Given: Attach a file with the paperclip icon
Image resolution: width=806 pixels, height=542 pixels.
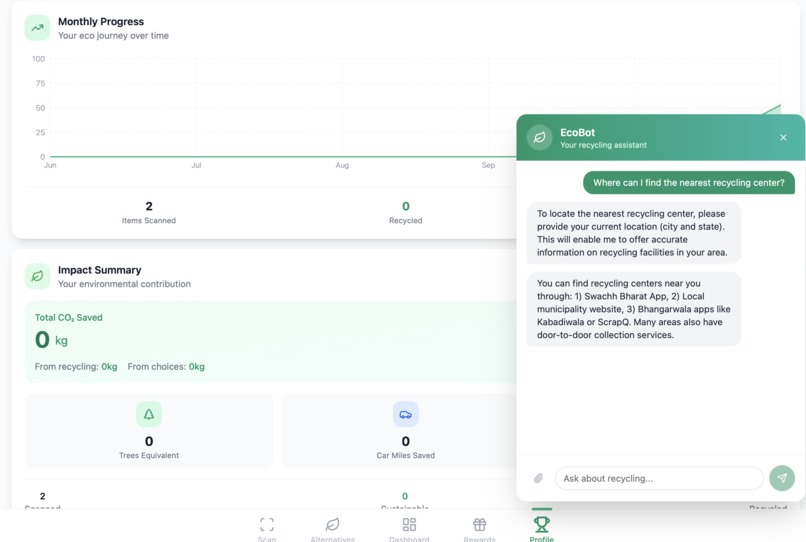Looking at the screenshot, I should tap(538, 478).
